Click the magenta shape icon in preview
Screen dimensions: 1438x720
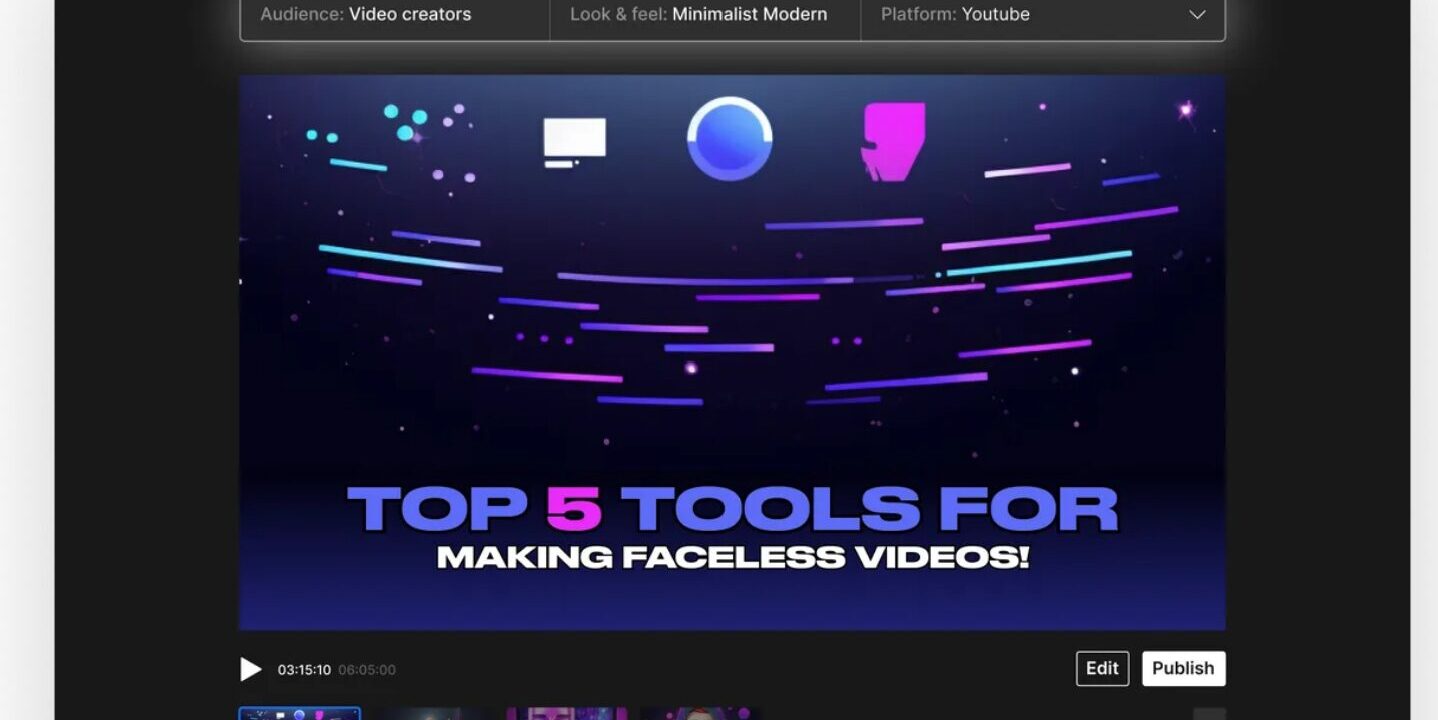892,142
